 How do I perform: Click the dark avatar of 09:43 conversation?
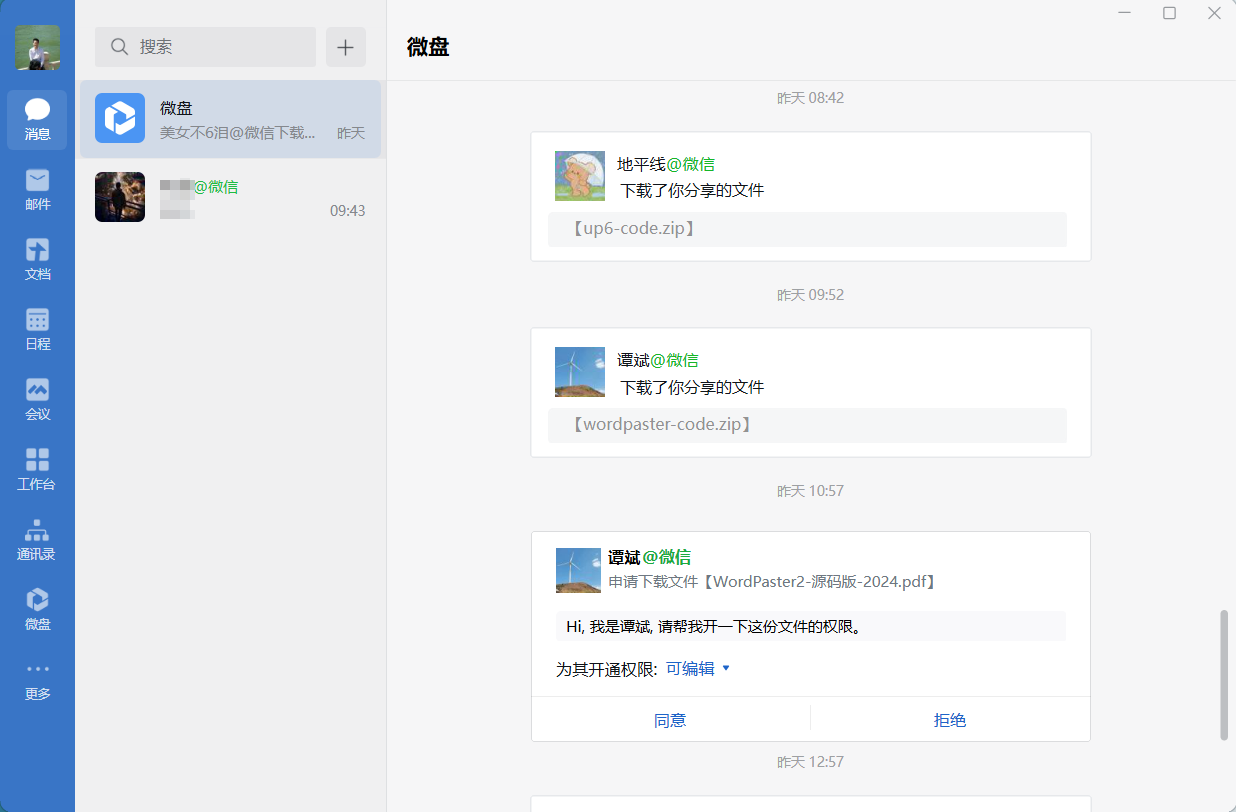point(120,197)
